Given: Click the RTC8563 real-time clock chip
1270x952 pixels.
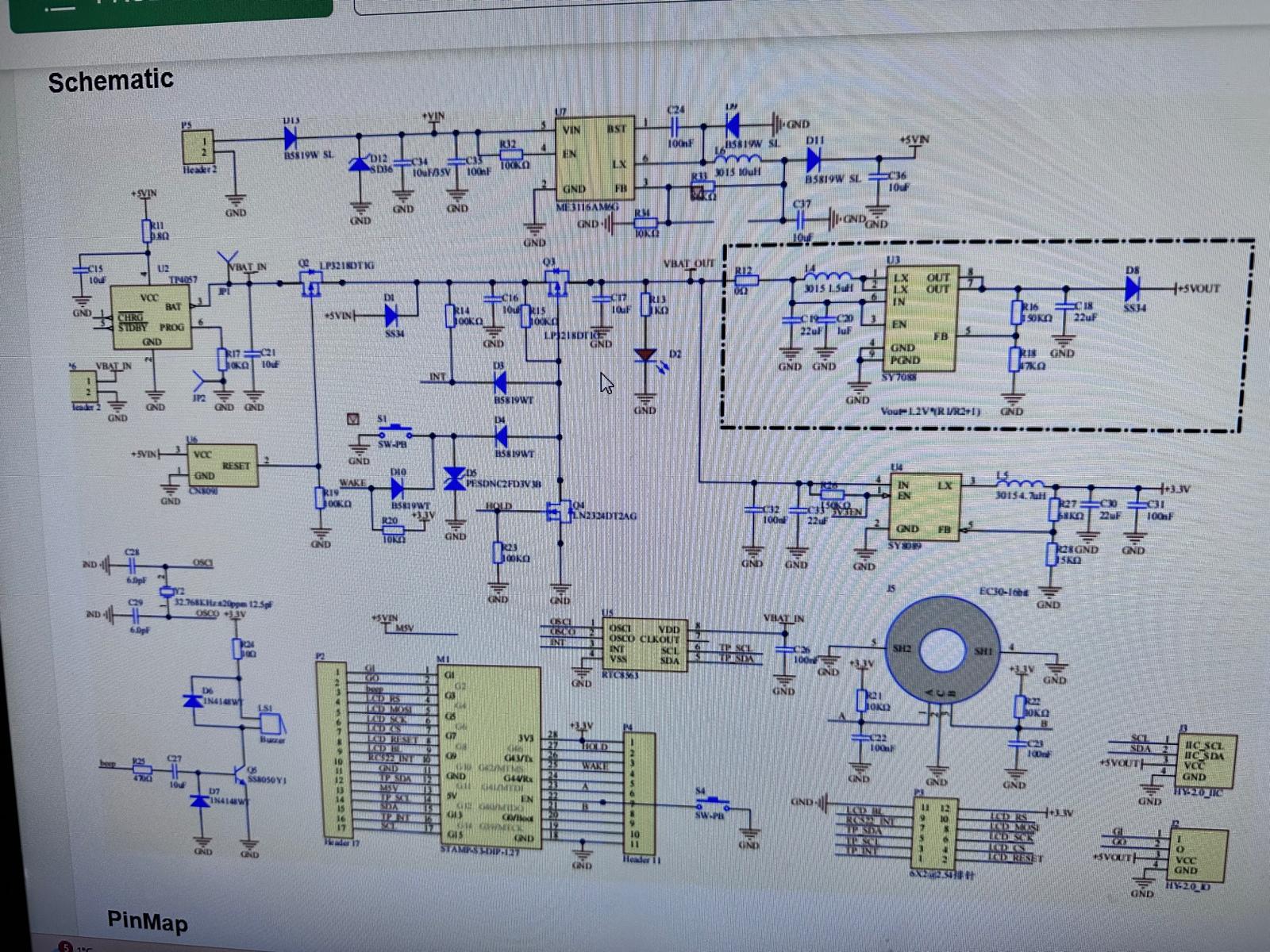Looking at the screenshot, I should (x=643, y=643).
